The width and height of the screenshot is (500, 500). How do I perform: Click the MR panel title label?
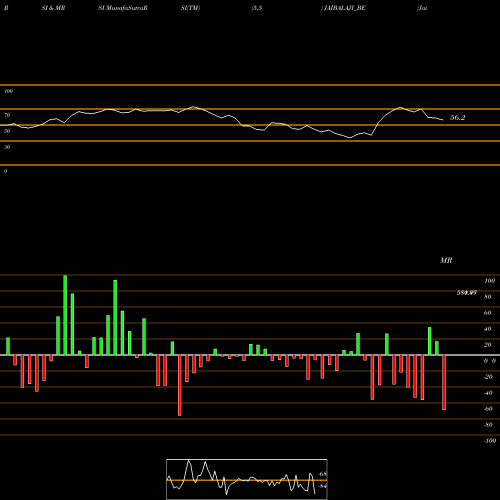pyautogui.click(x=446, y=260)
